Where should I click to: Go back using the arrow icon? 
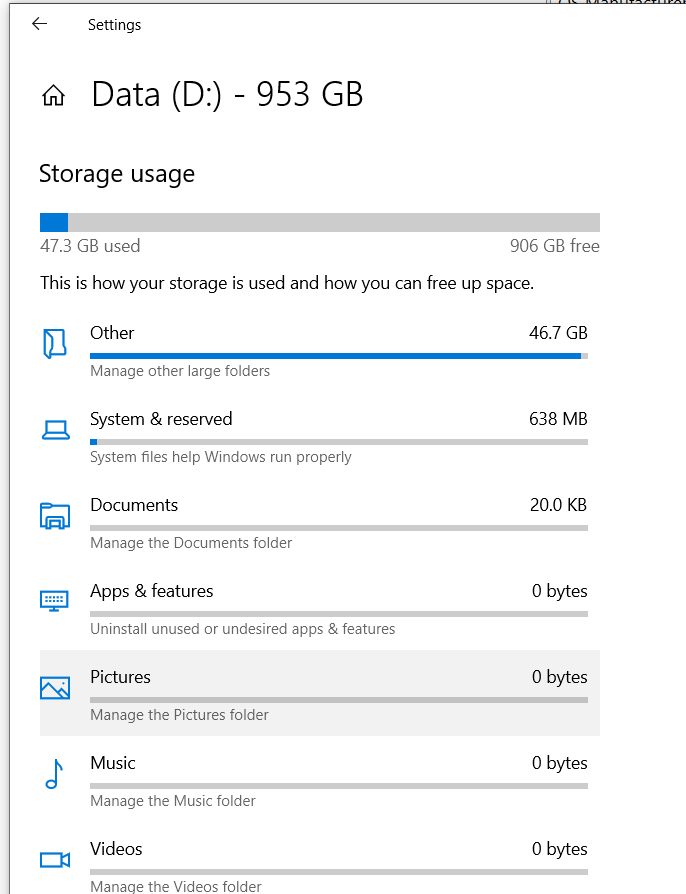point(39,23)
